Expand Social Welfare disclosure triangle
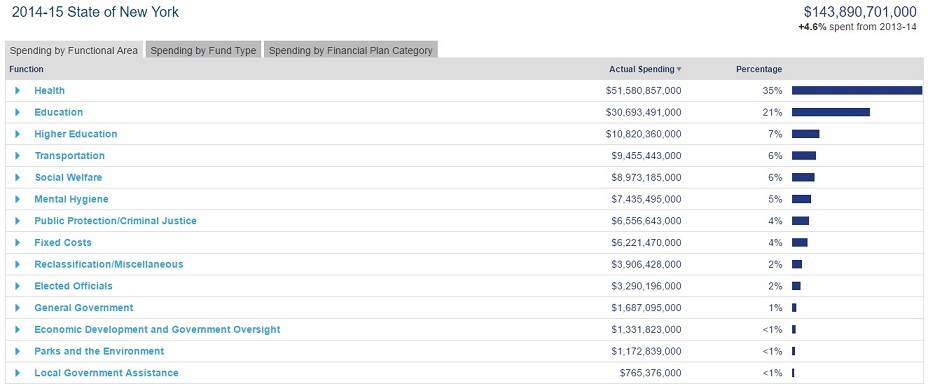 pos(18,177)
